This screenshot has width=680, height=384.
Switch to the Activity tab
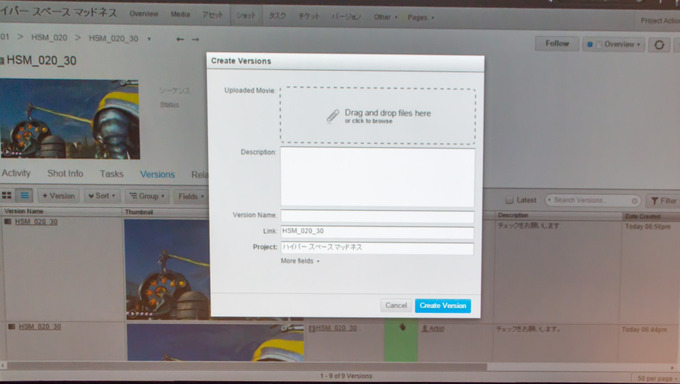point(16,173)
